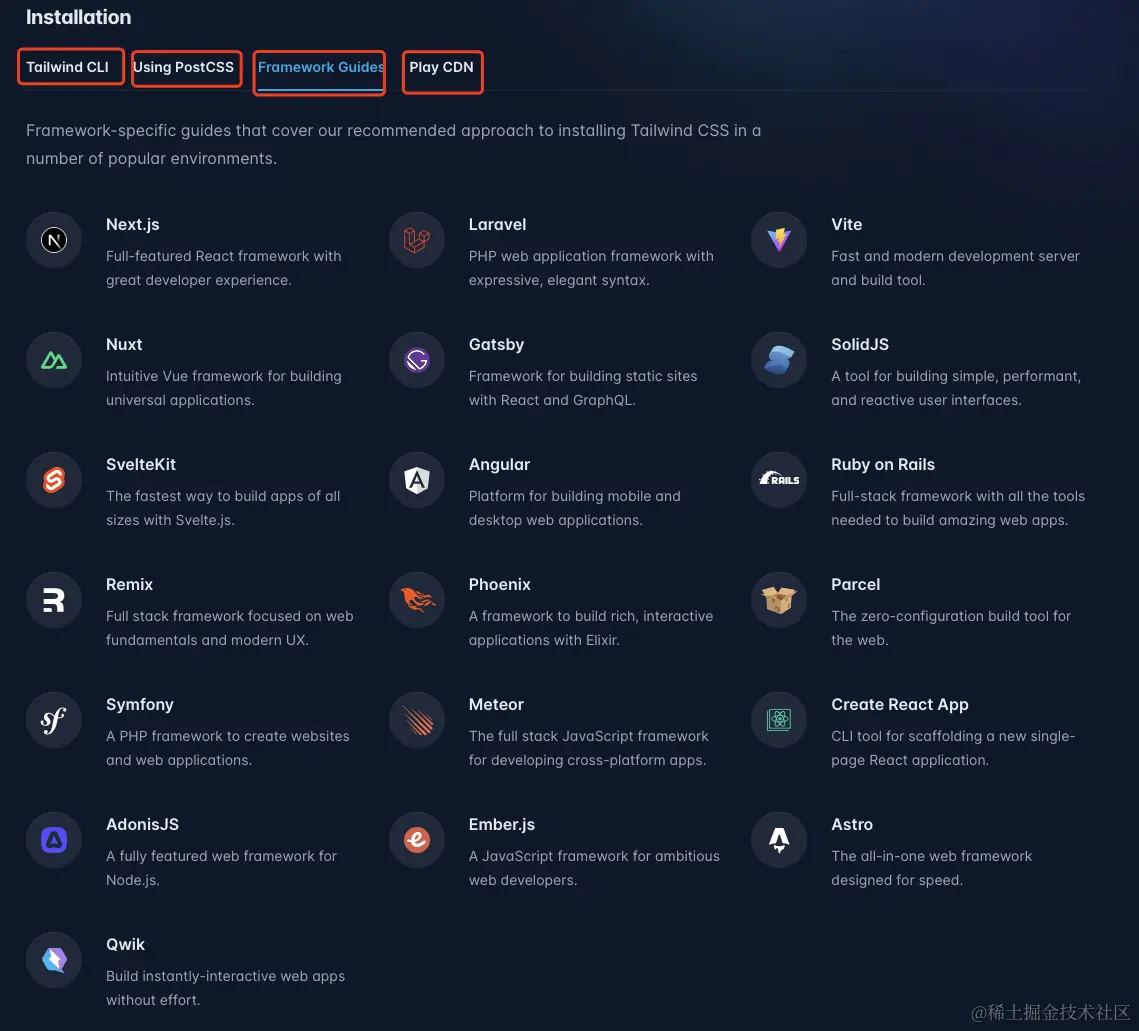This screenshot has width=1139, height=1031.
Task: Switch to the Tailwind CLI tab
Action: pyautogui.click(x=68, y=67)
